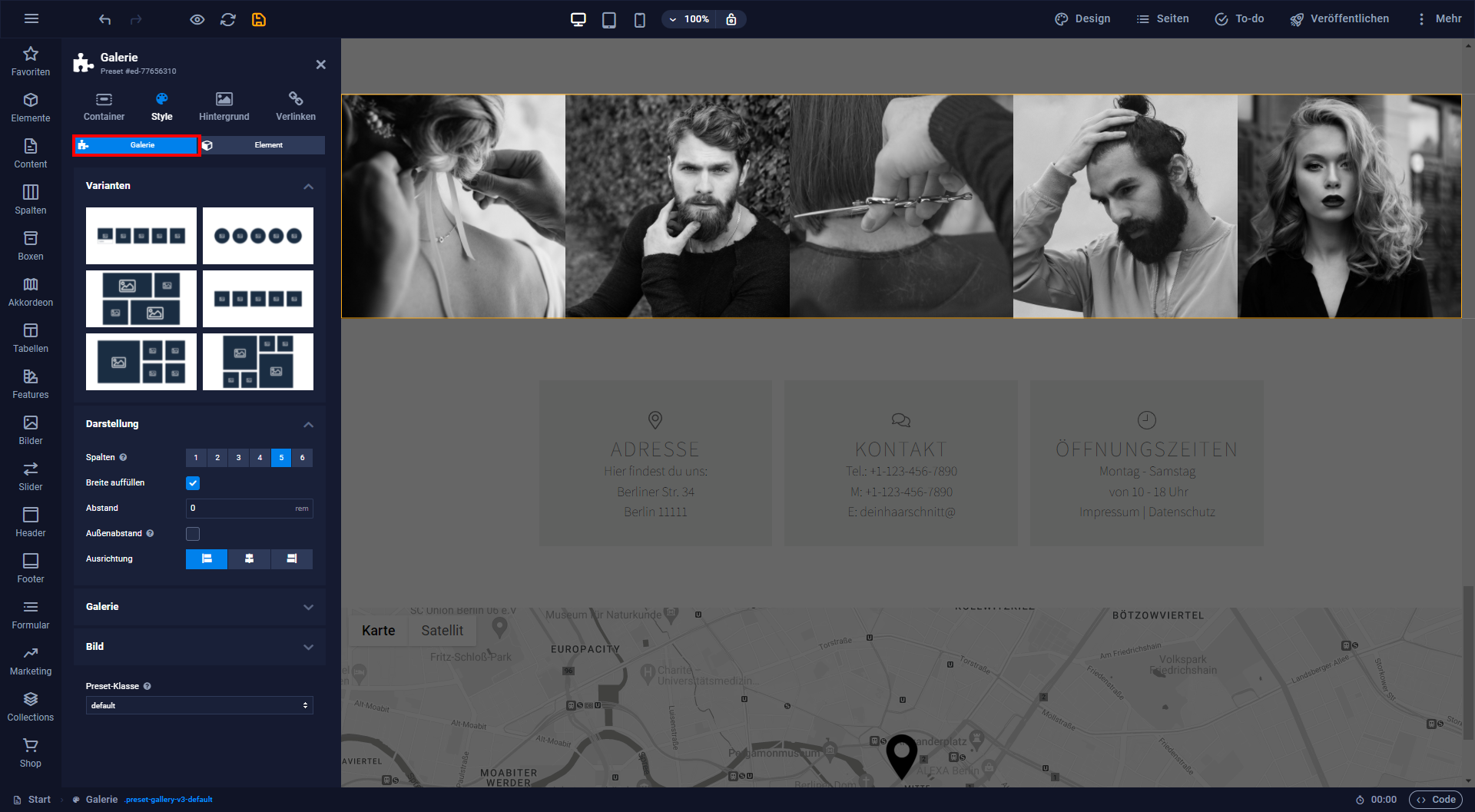Open the 100% zoom level control
Image resolution: width=1475 pixels, height=812 pixels.
click(689, 19)
